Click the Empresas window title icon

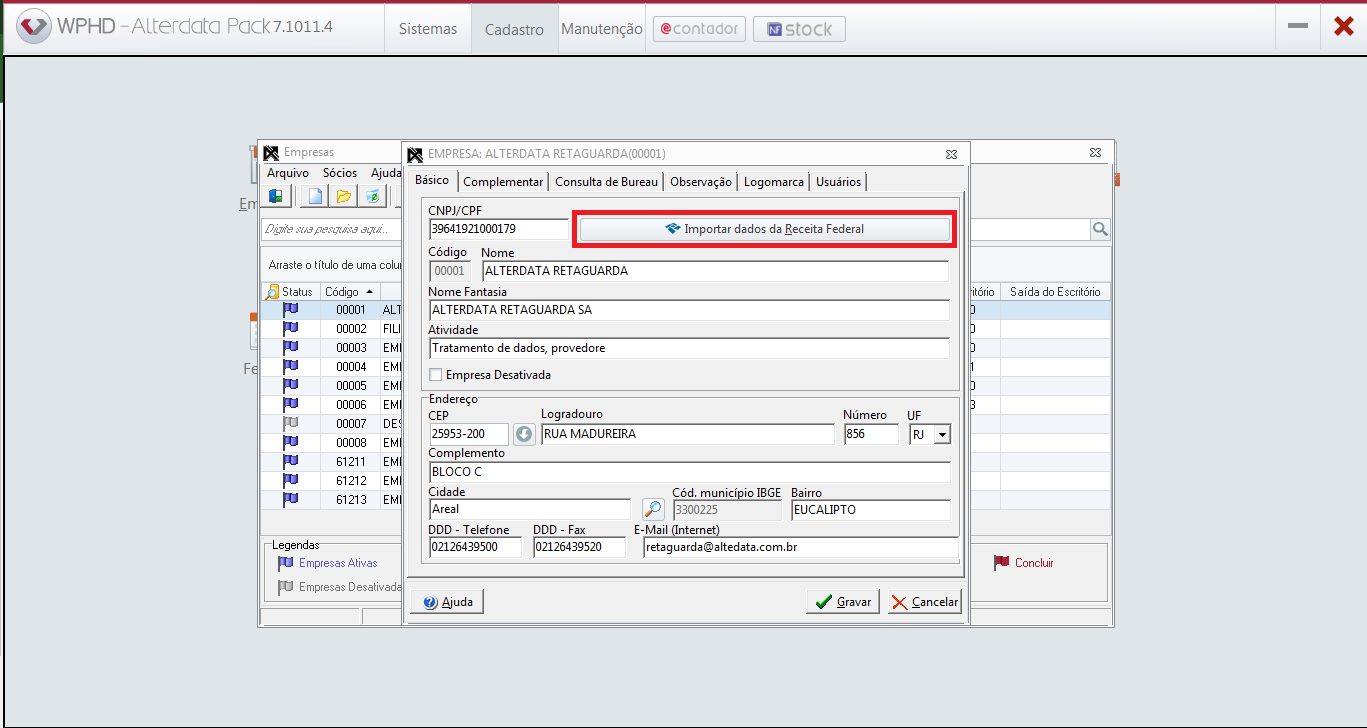[x=271, y=153]
